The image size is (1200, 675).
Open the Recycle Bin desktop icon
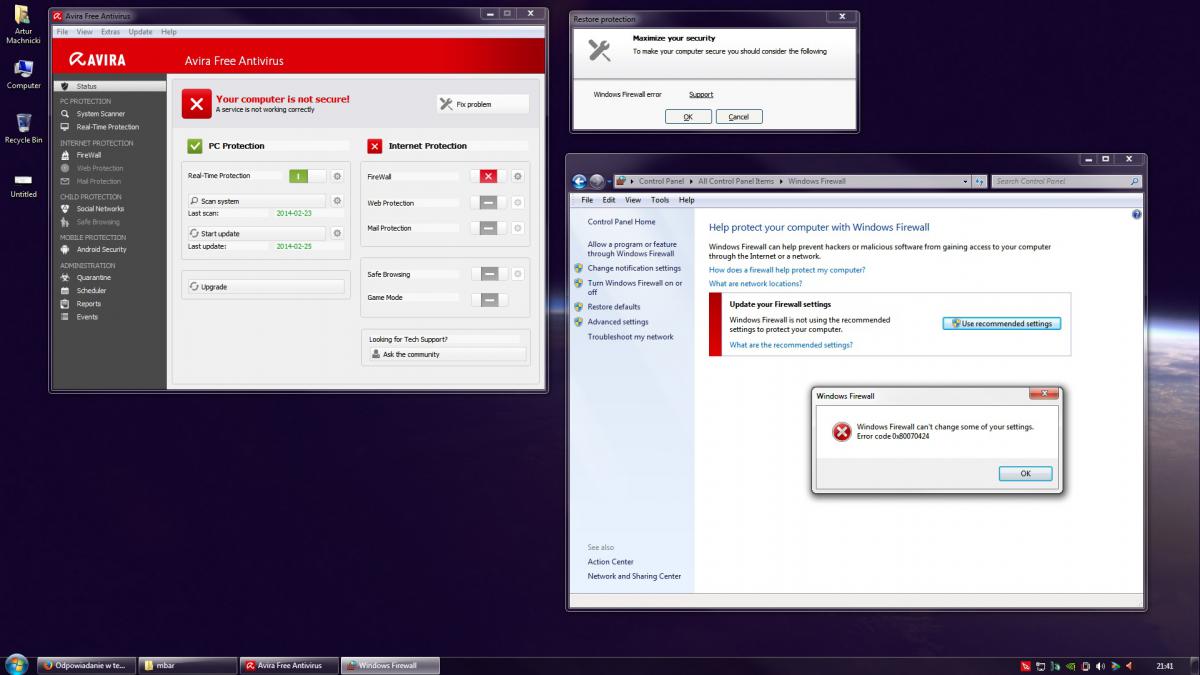click(x=24, y=128)
